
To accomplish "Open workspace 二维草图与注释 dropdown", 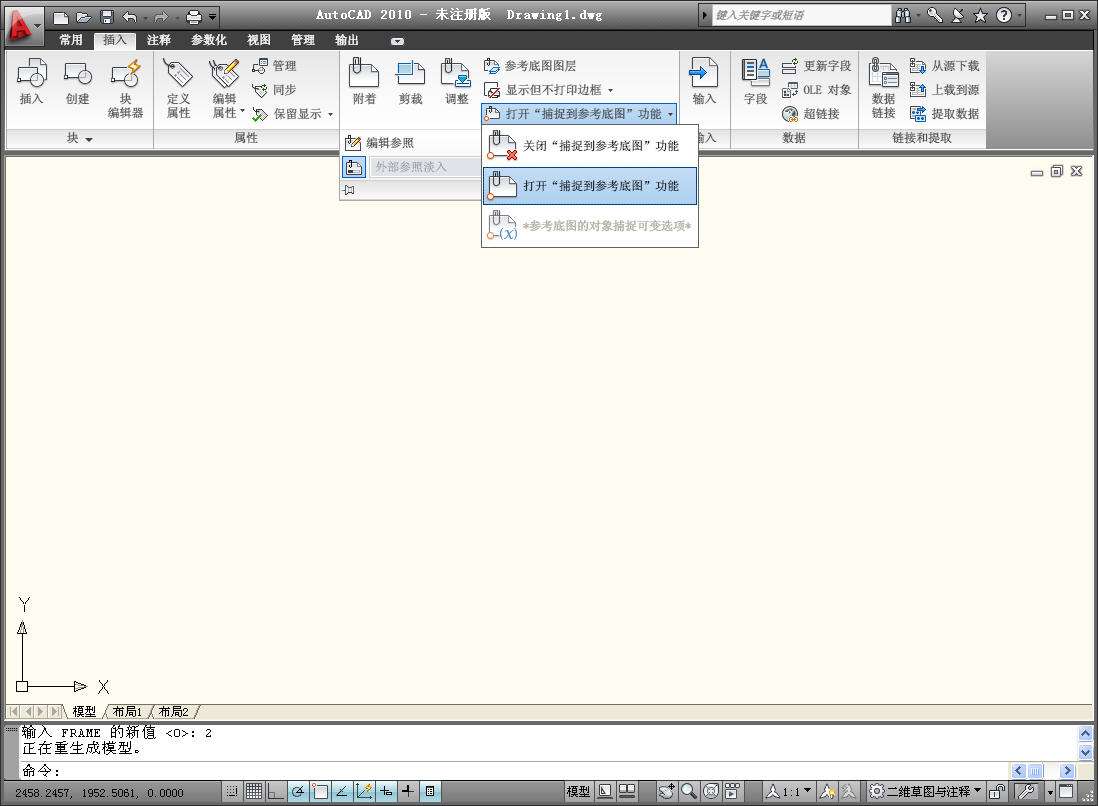I will tap(978, 791).
